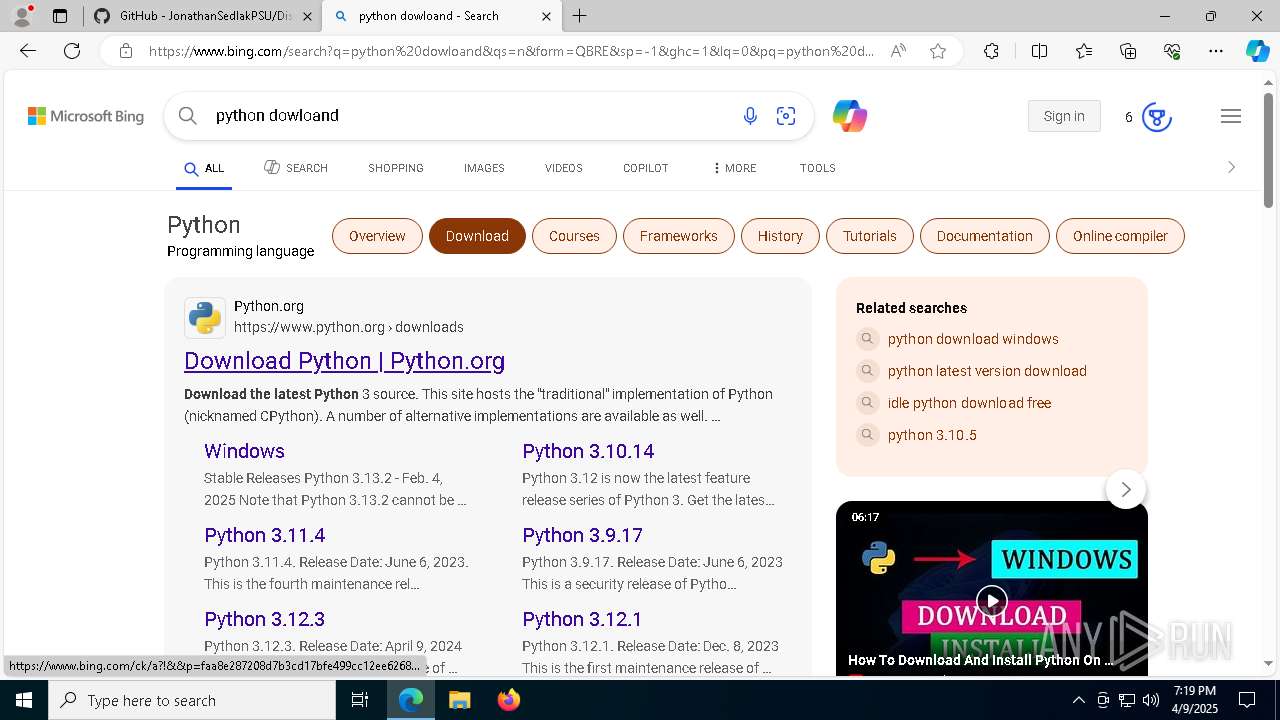
Task: Close the python dowload search tab
Action: tap(546, 16)
